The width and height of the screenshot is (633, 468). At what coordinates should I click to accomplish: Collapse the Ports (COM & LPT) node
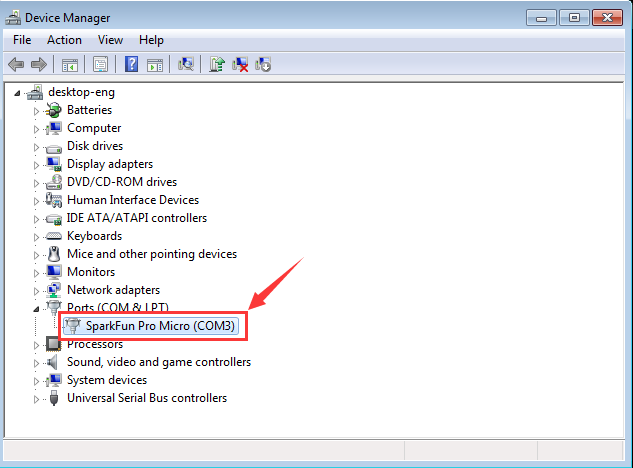(x=37, y=308)
